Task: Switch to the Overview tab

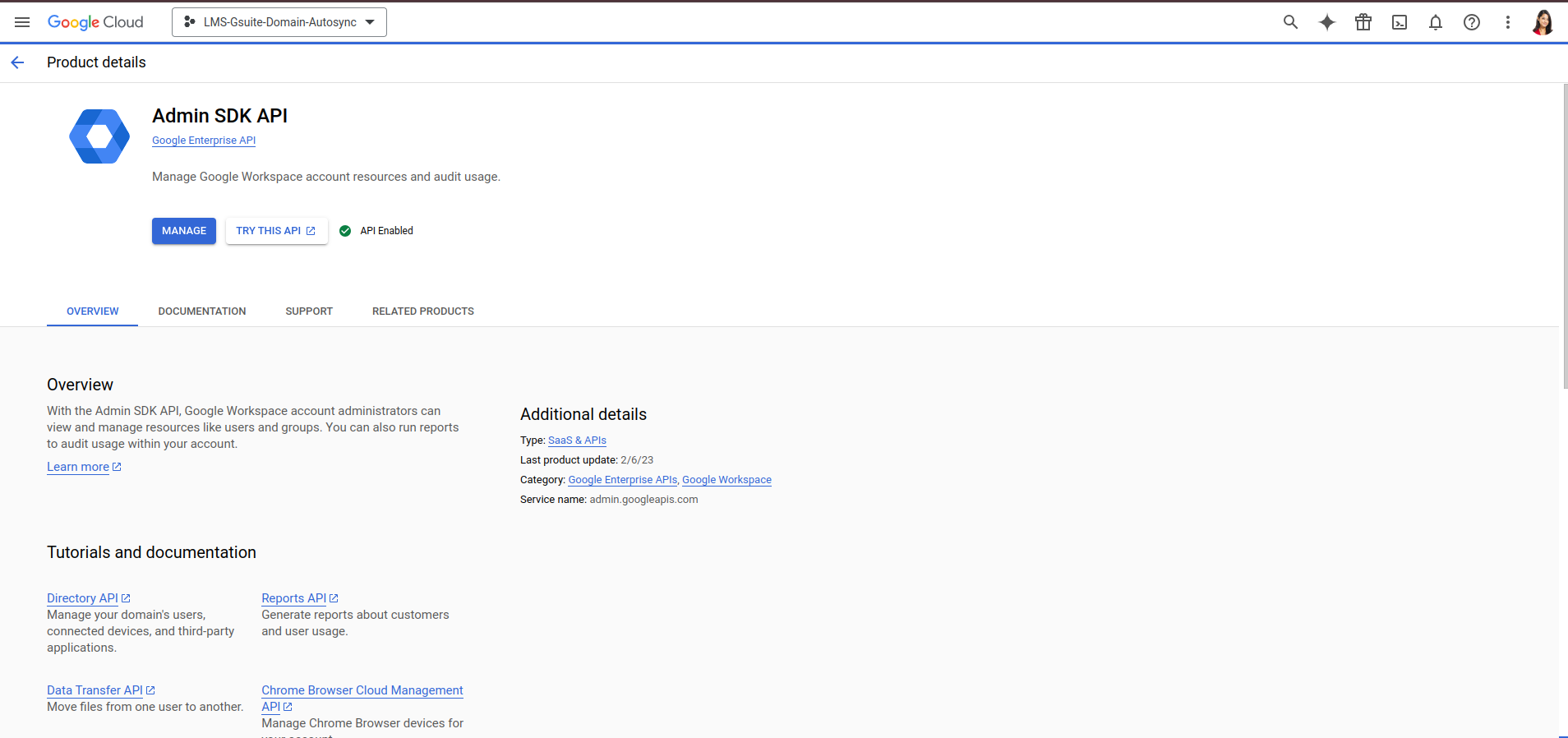Action: (x=92, y=311)
